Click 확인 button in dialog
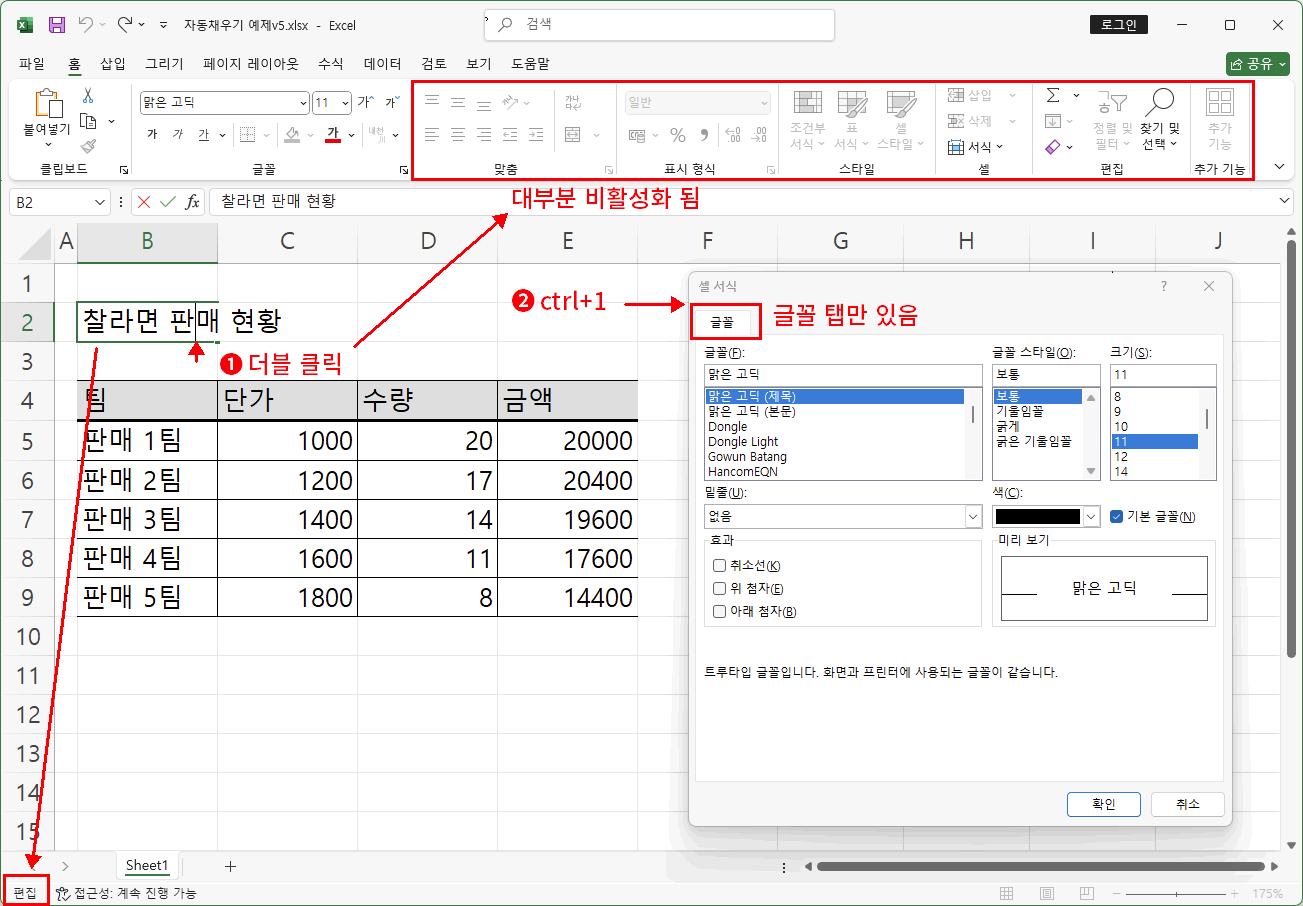The height and width of the screenshot is (906, 1303). 1104,804
